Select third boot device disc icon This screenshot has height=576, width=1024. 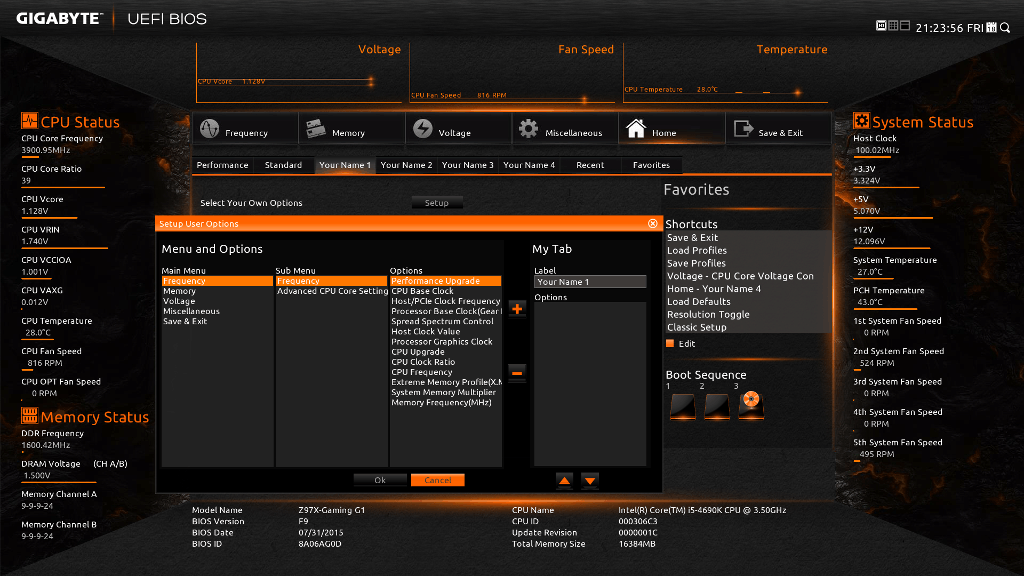tap(751, 404)
